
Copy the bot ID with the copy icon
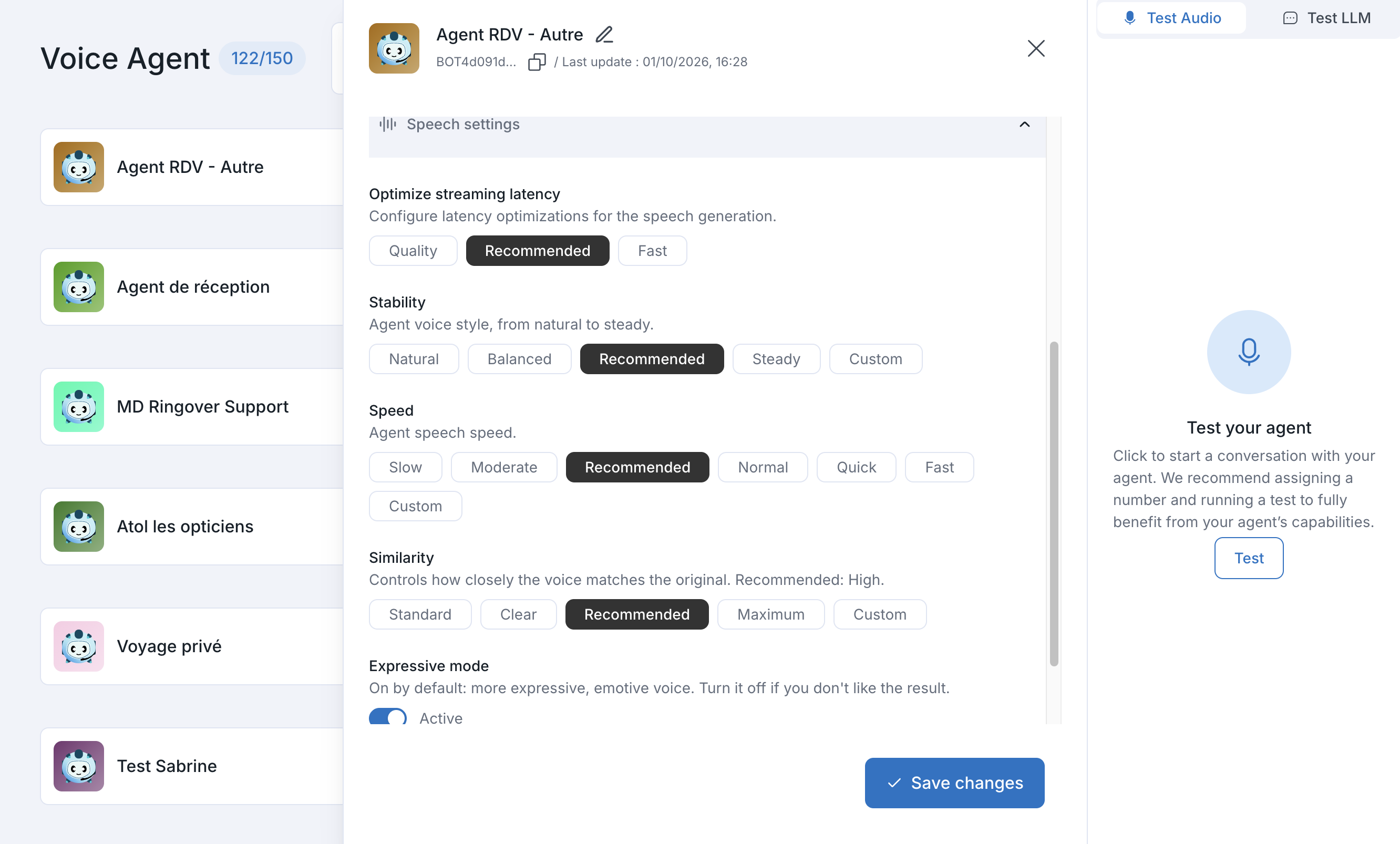(537, 62)
